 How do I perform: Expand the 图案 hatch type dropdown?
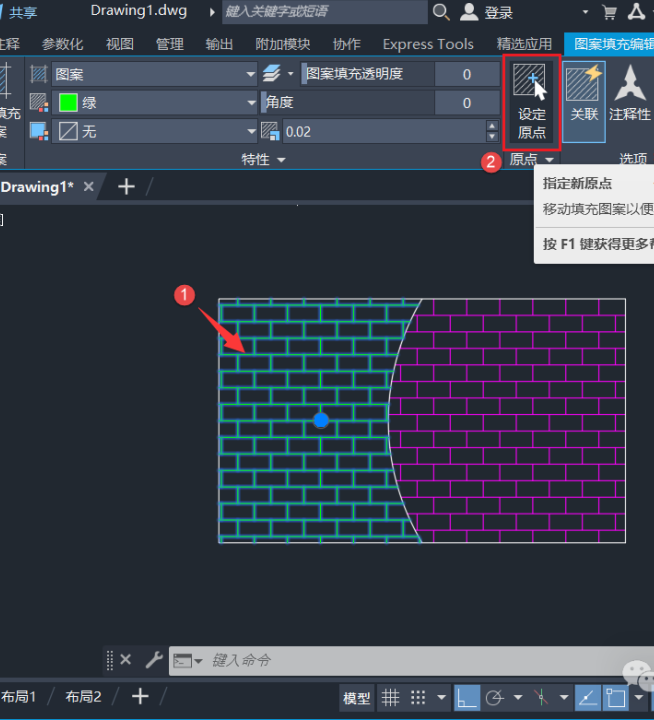(251, 74)
